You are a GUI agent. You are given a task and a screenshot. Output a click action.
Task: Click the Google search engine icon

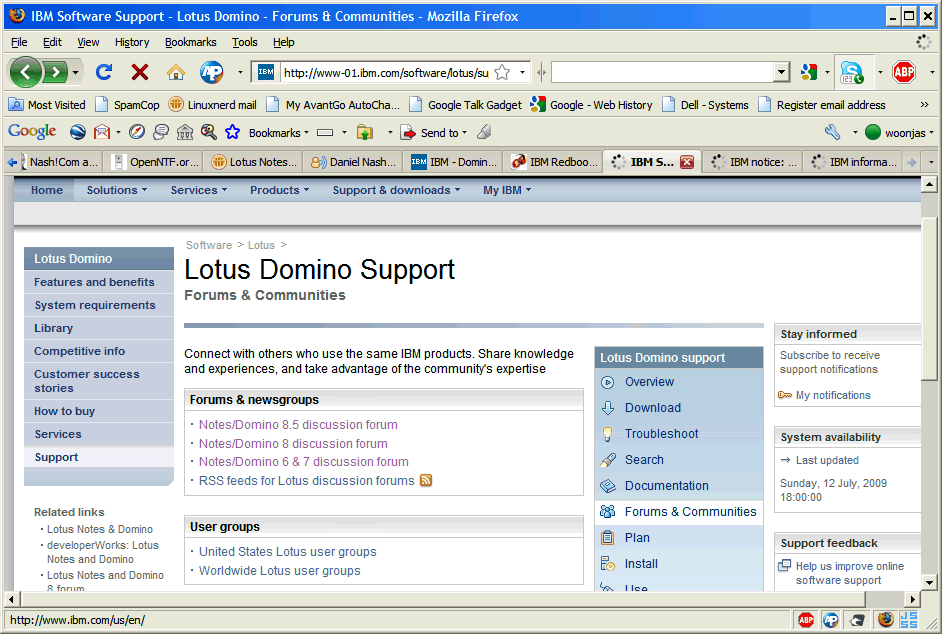pos(809,73)
